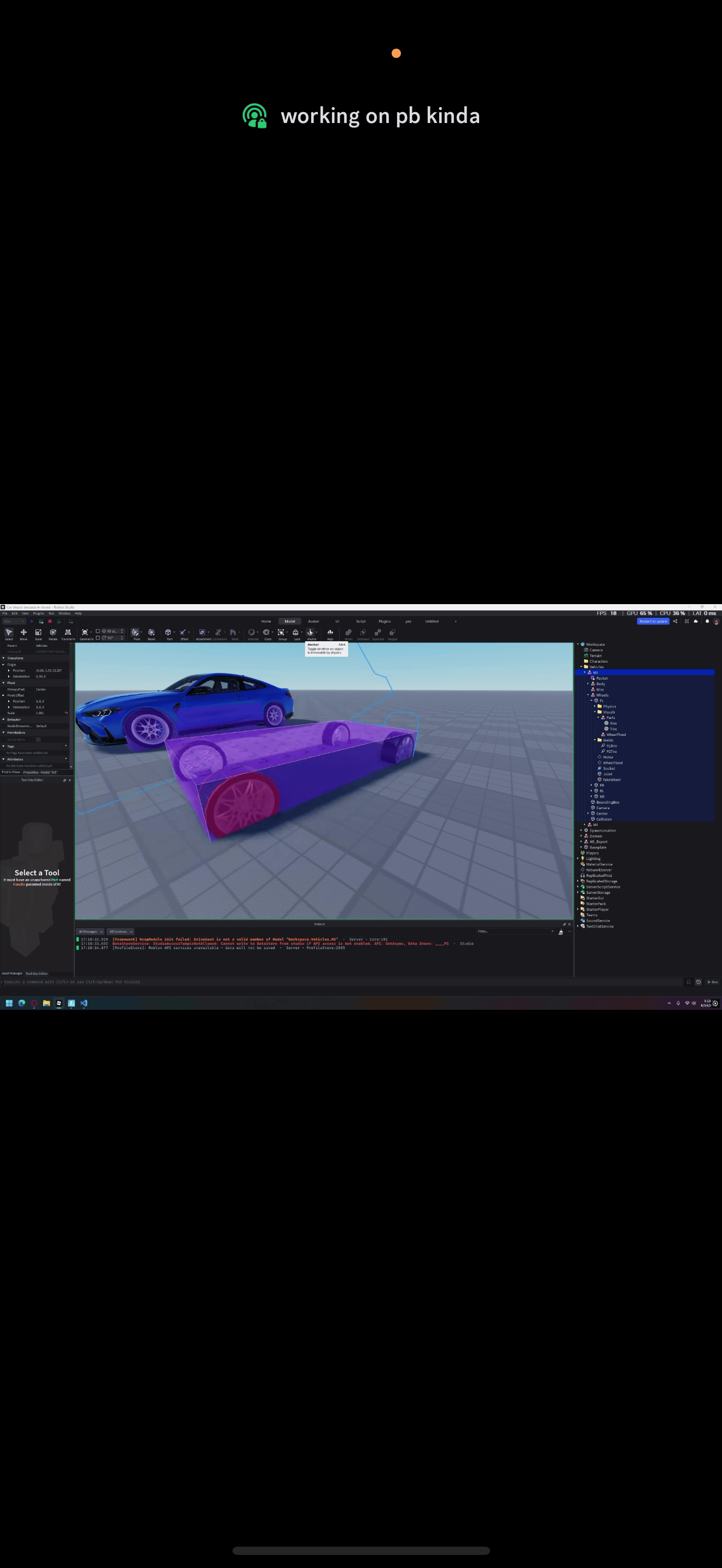The width and height of the screenshot is (722, 1568).
Task: Open the All Messages dropdown
Action: click(x=90, y=932)
